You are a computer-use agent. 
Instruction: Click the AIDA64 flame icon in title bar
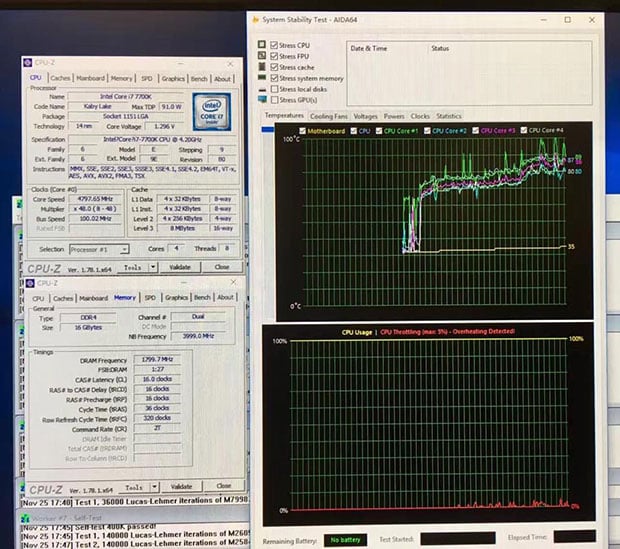tap(253, 18)
